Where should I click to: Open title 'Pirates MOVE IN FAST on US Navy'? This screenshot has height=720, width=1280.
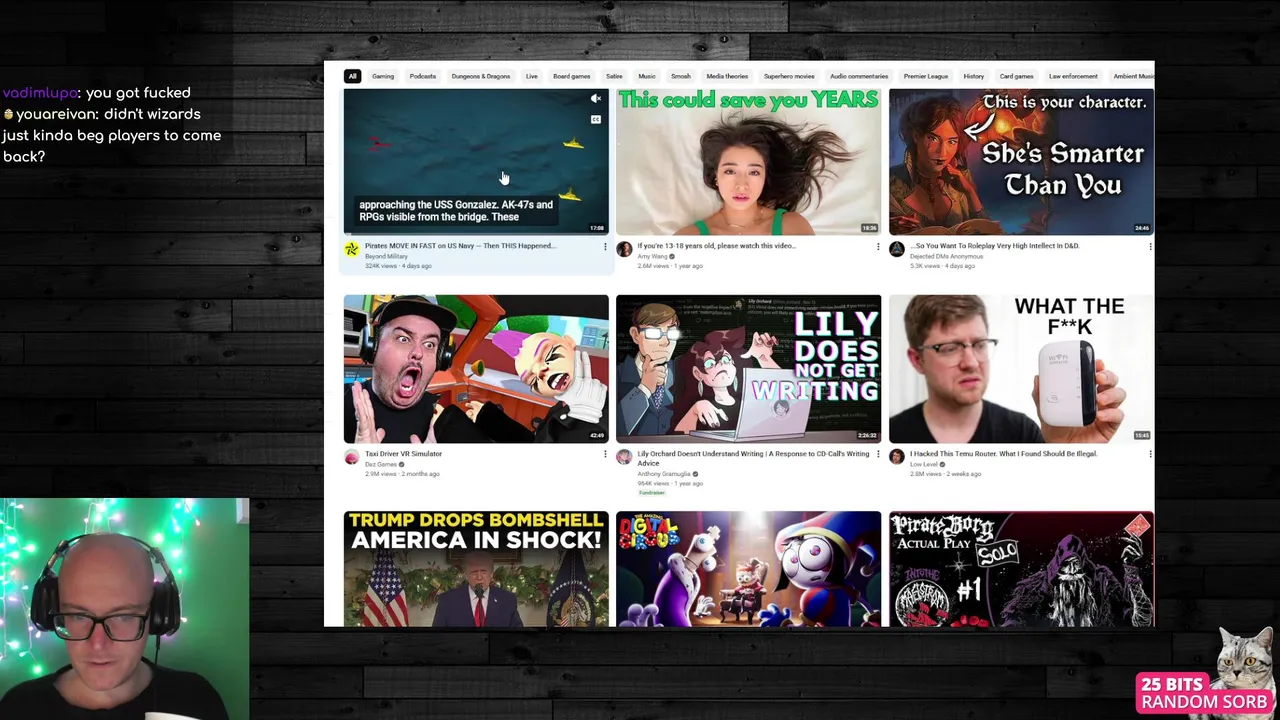click(460, 246)
